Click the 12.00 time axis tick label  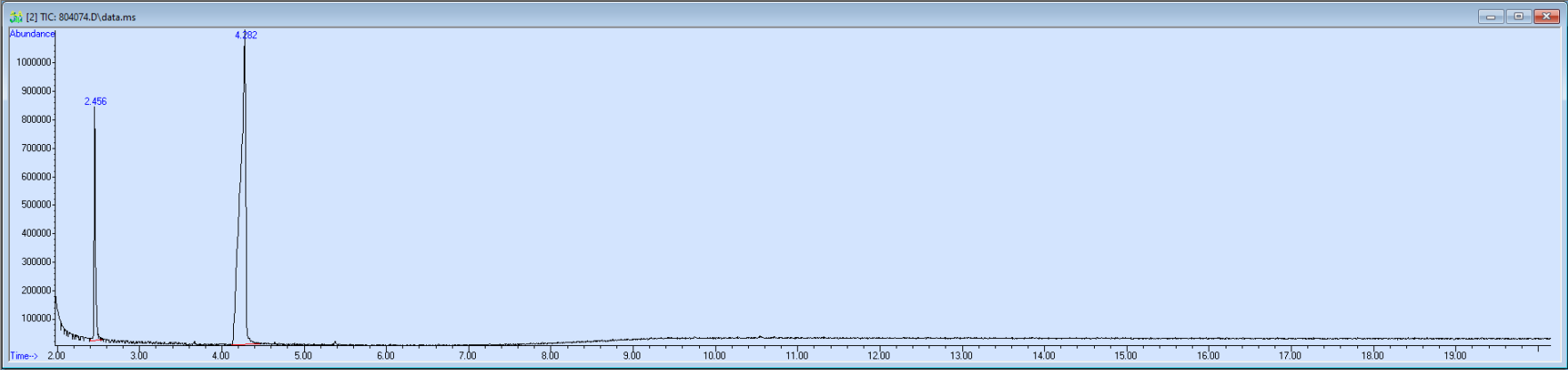click(x=879, y=356)
